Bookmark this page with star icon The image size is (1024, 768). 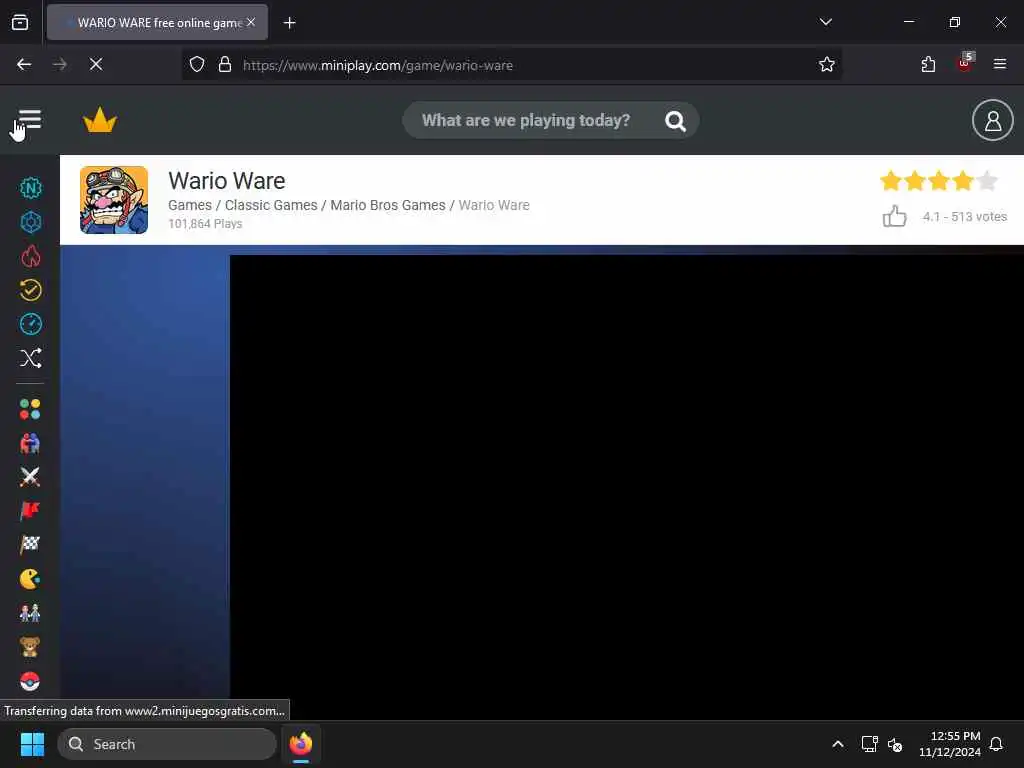[x=827, y=64]
